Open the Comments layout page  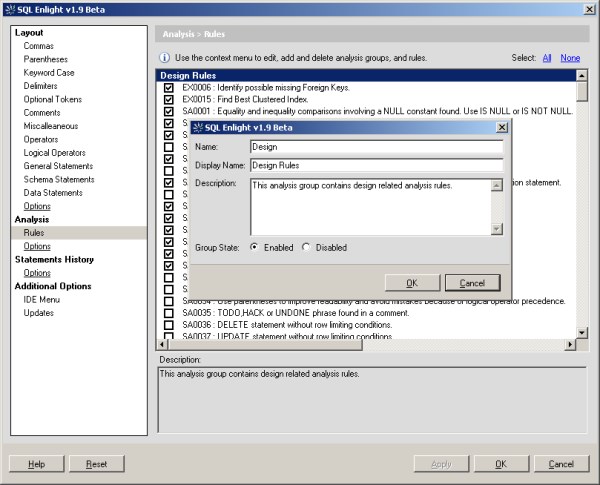point(42,113)
